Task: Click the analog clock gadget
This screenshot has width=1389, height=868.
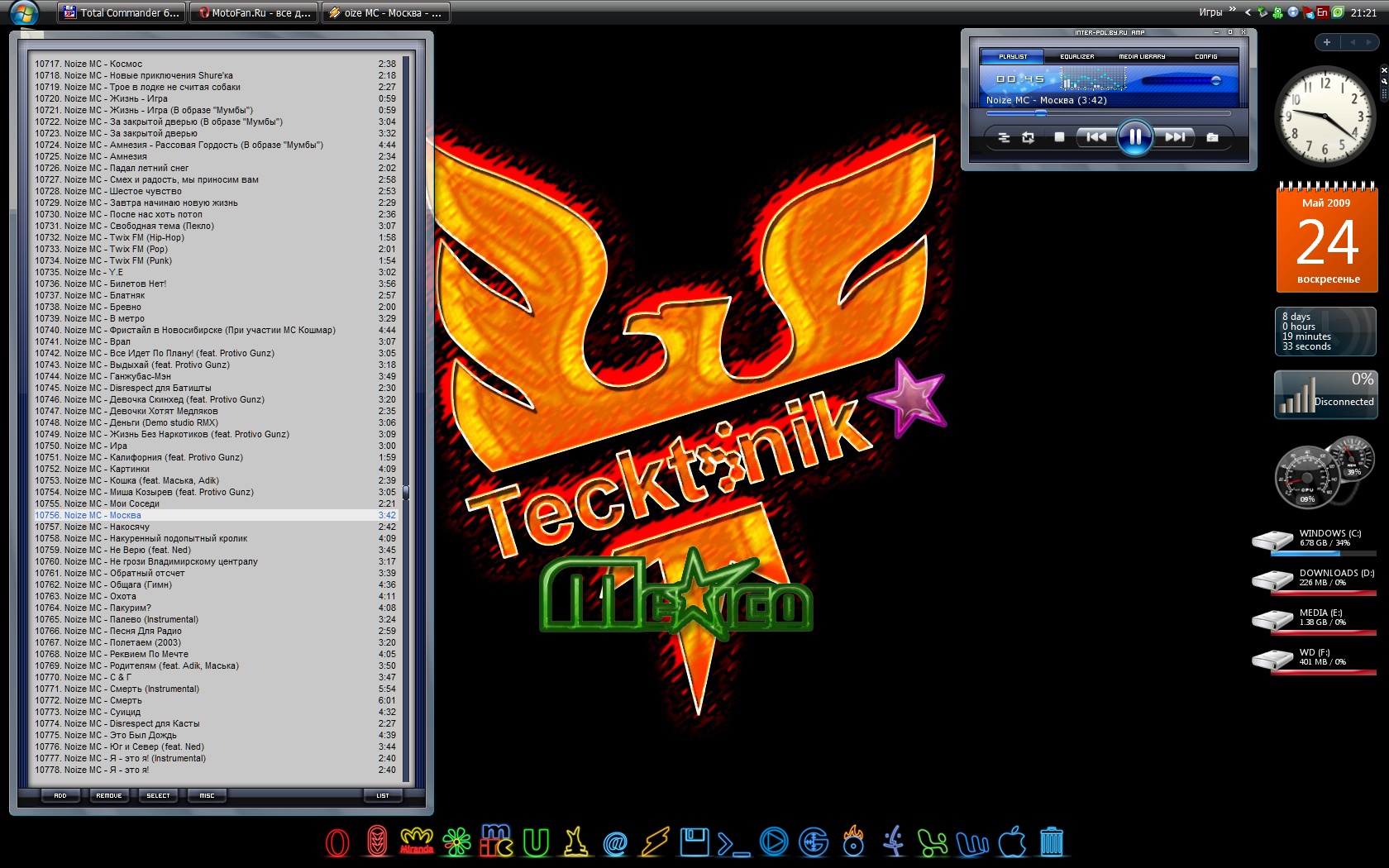Action: (x=1325, y=115)
